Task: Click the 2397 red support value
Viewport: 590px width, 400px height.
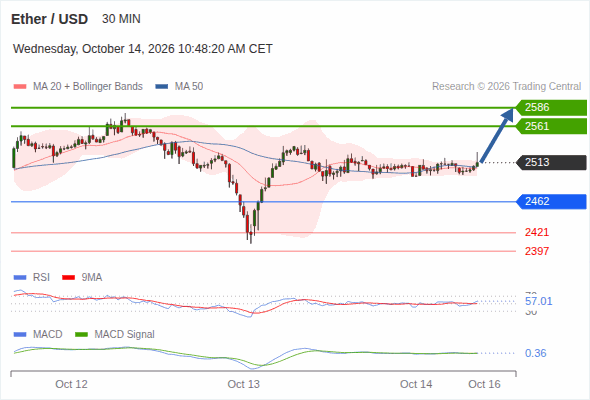Action: point(537,251)
